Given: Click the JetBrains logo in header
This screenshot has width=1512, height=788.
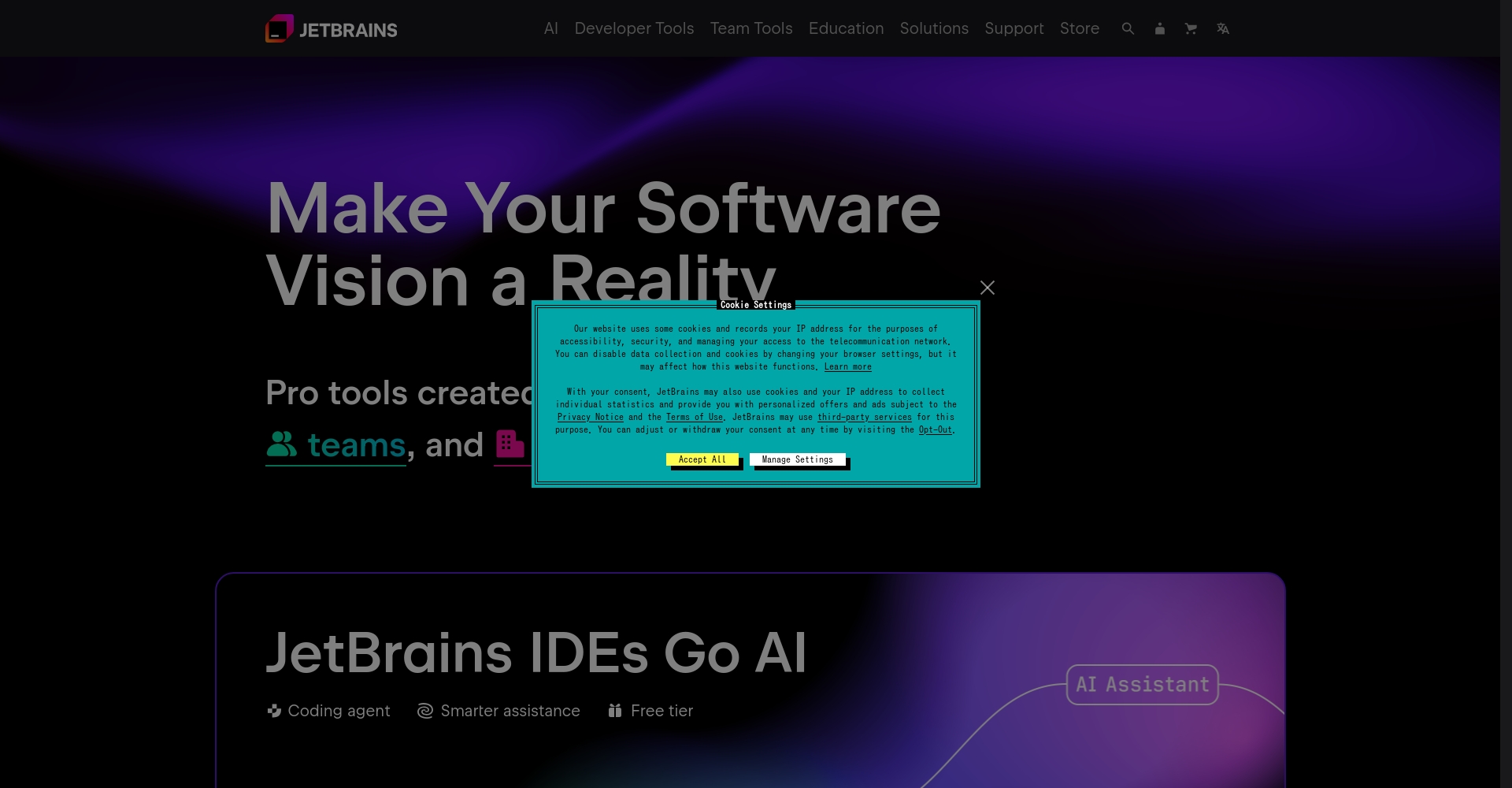Looking at the screenshot, I should point(332,28).
